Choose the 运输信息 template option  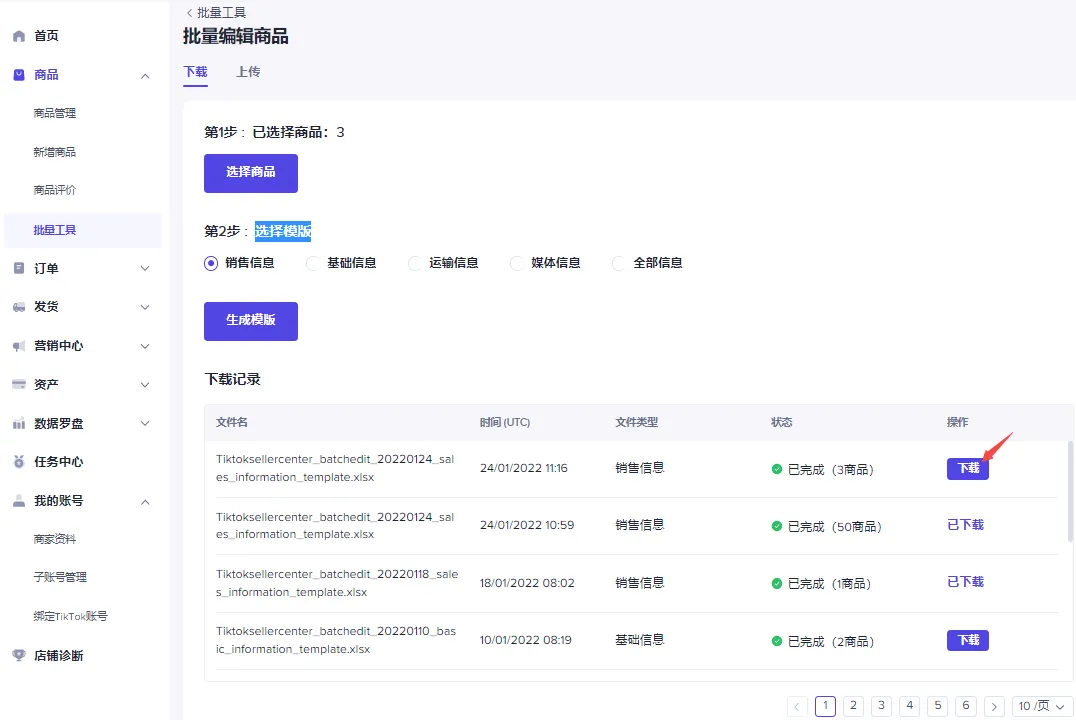click(x=414, y=263)
